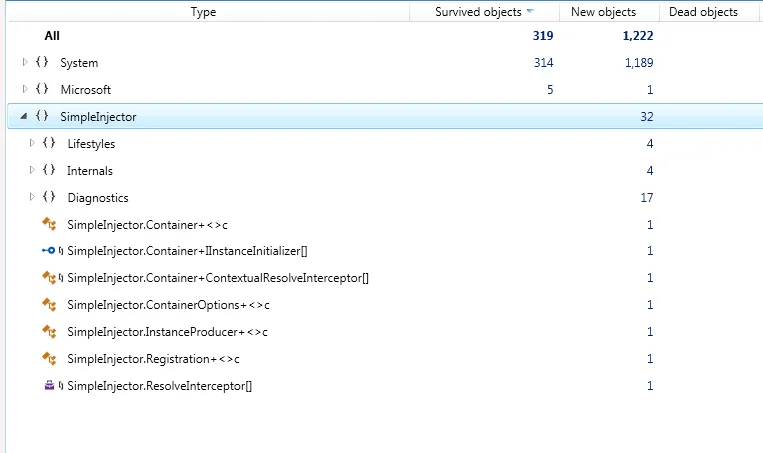Select the SimpleInjector row label
This screenshot has width=763, height=453.
(x=98, y=117)
